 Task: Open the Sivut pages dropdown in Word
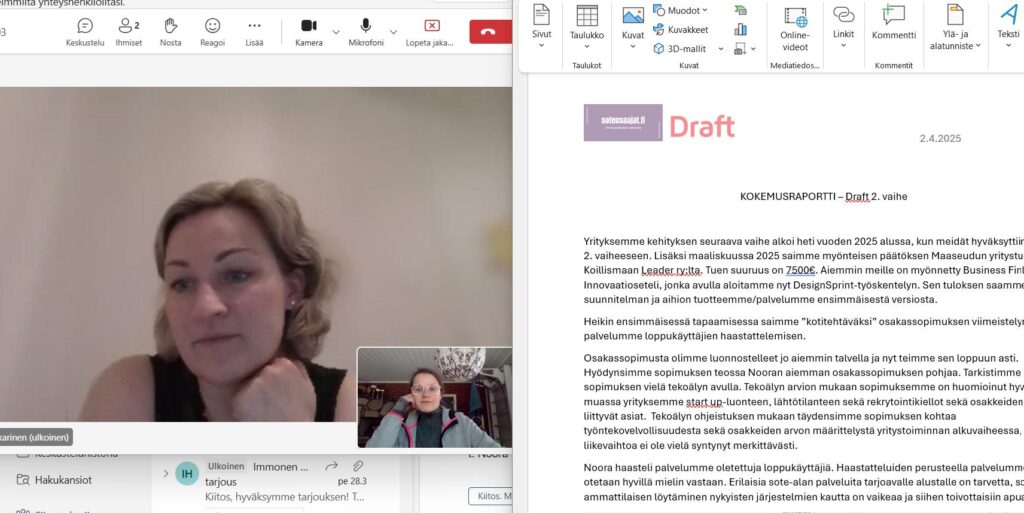pyautogui.click(x=541, y=27)
